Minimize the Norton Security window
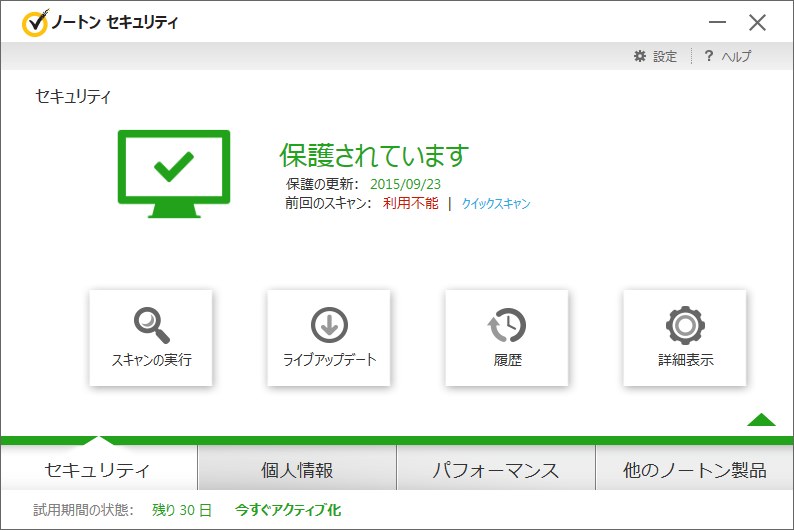Screen dimensions: 794x530 click(x=717, y=22)
